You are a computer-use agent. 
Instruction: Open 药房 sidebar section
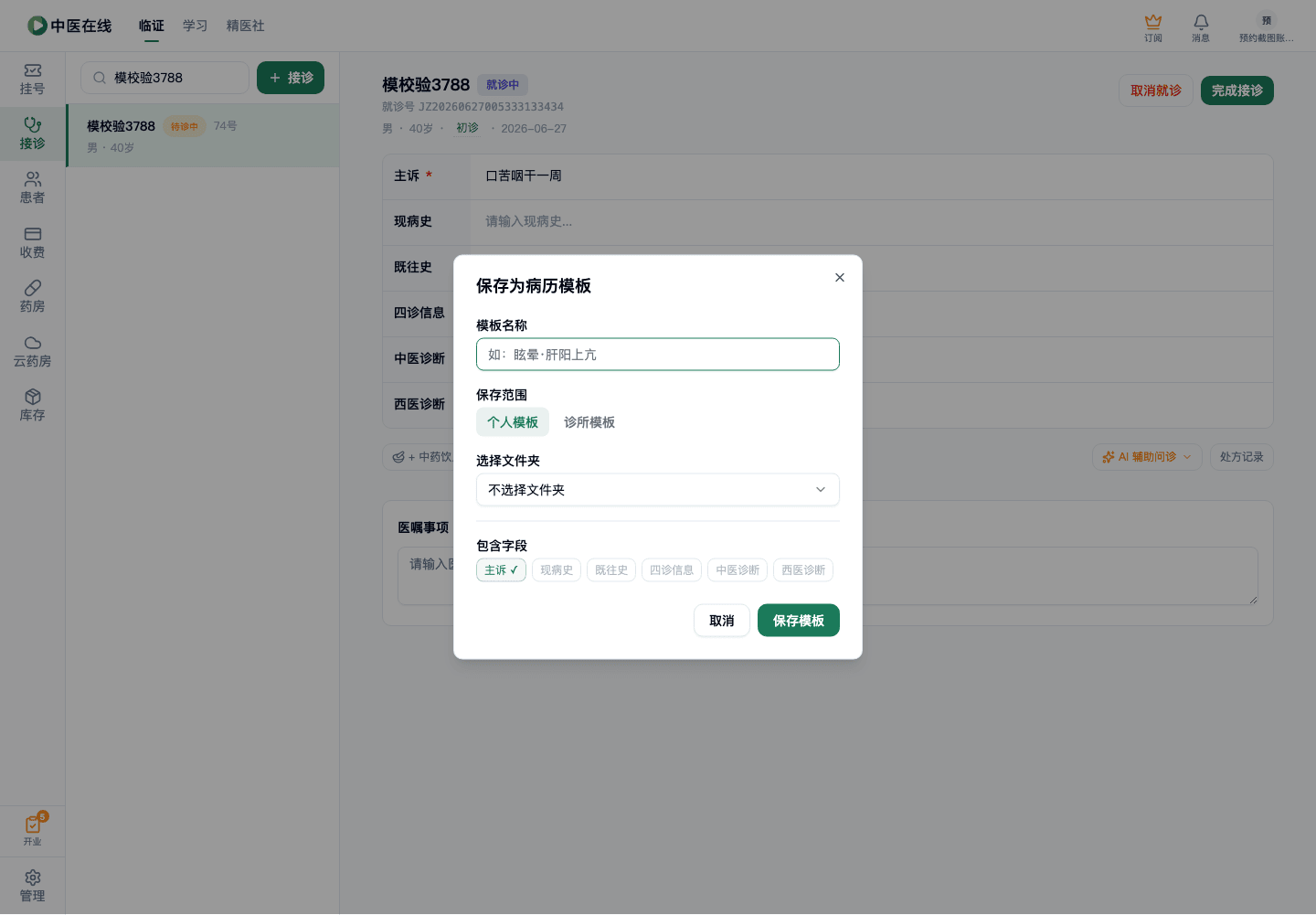coord(33,297)
